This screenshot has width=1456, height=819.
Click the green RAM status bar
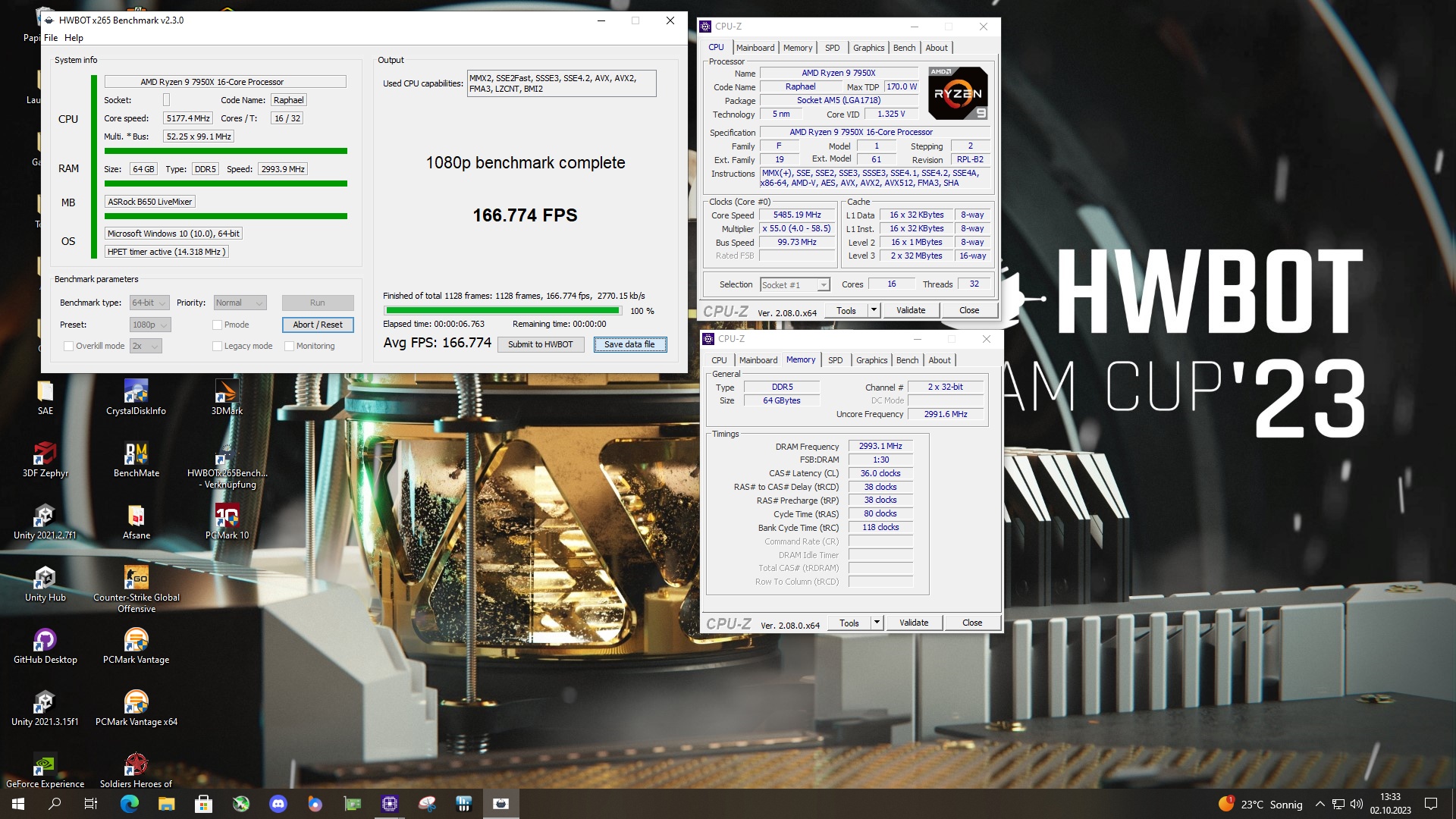(x=225, y=184)
